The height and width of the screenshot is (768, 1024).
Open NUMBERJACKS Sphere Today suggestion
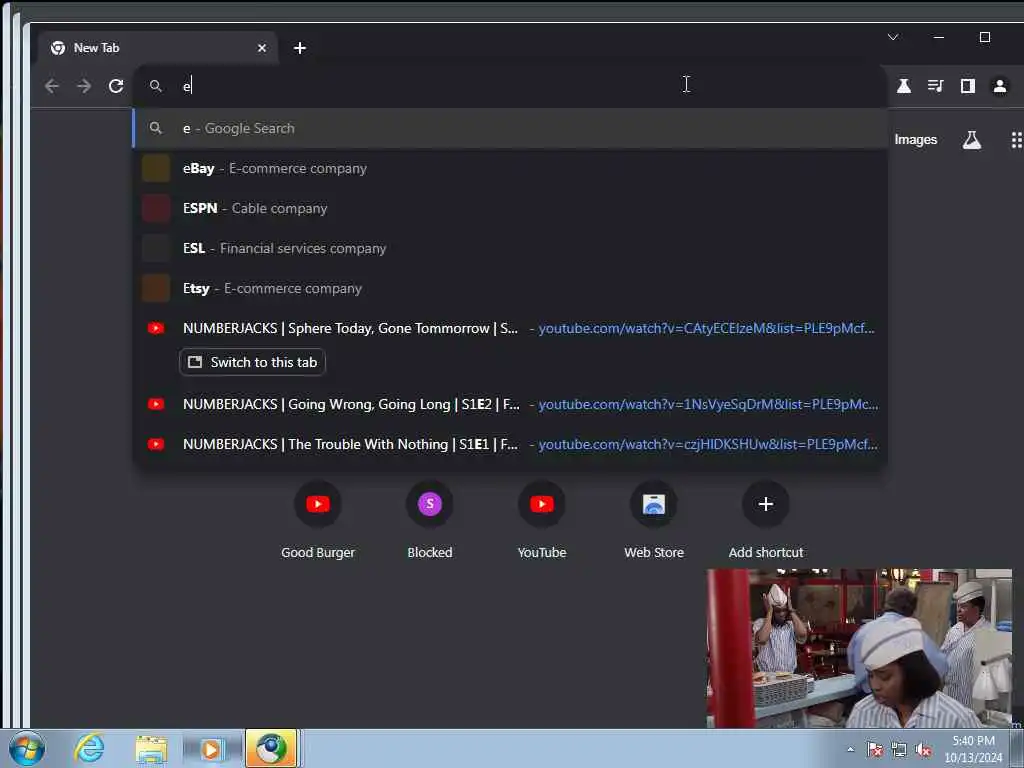tap(510, 328)
